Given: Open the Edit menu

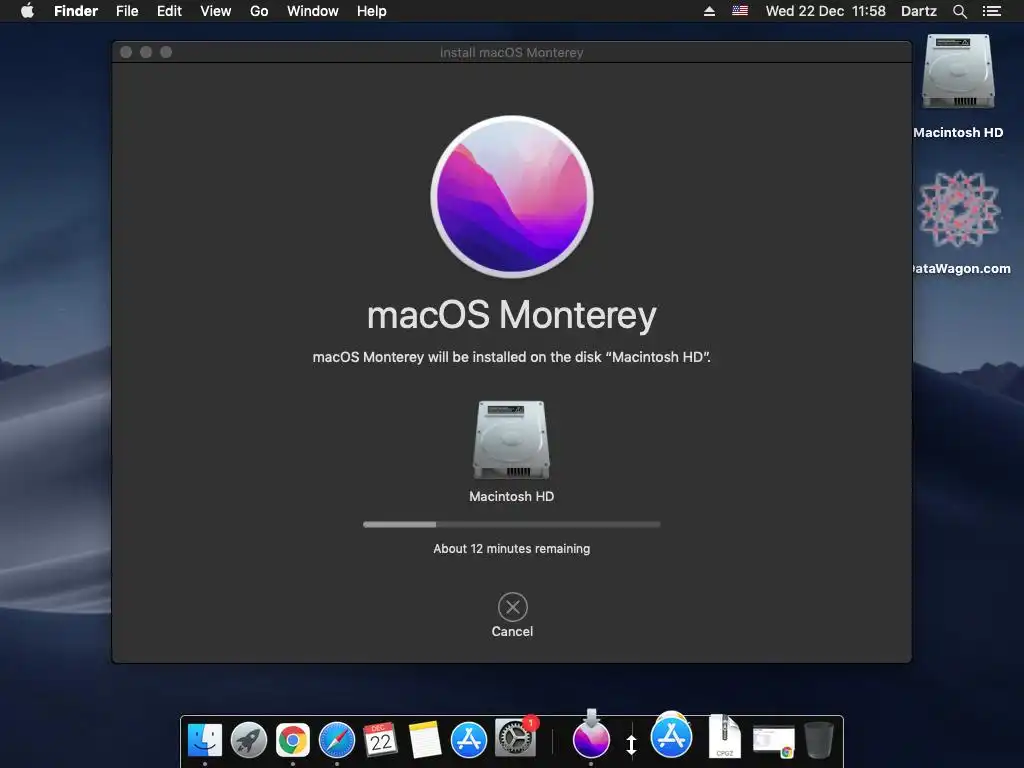Looking at the screenshot, I should pyautogui.click(x=169, y=11).
